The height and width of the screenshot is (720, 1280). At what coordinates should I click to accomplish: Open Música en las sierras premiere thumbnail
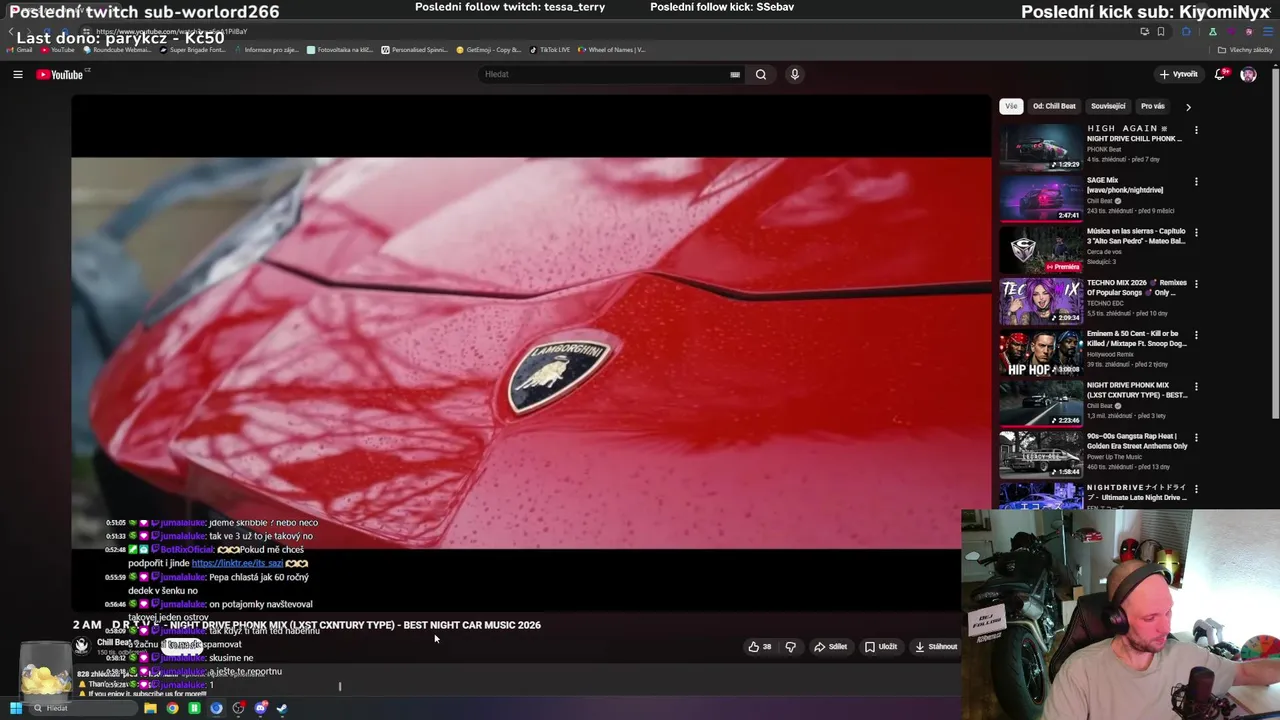[x=1041, y=250]
